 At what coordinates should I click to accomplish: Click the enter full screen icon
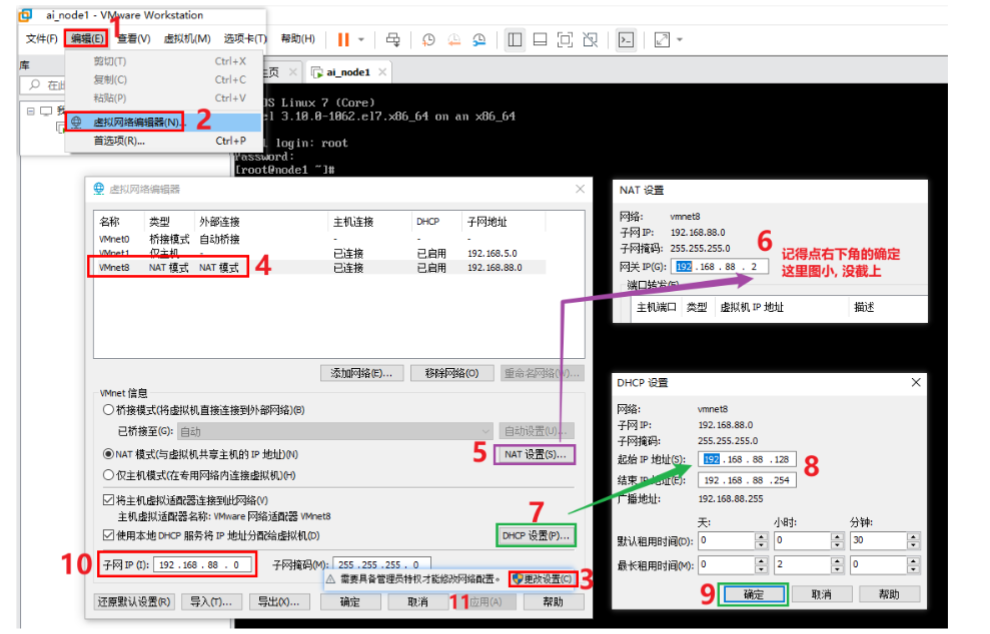[565, 40]
